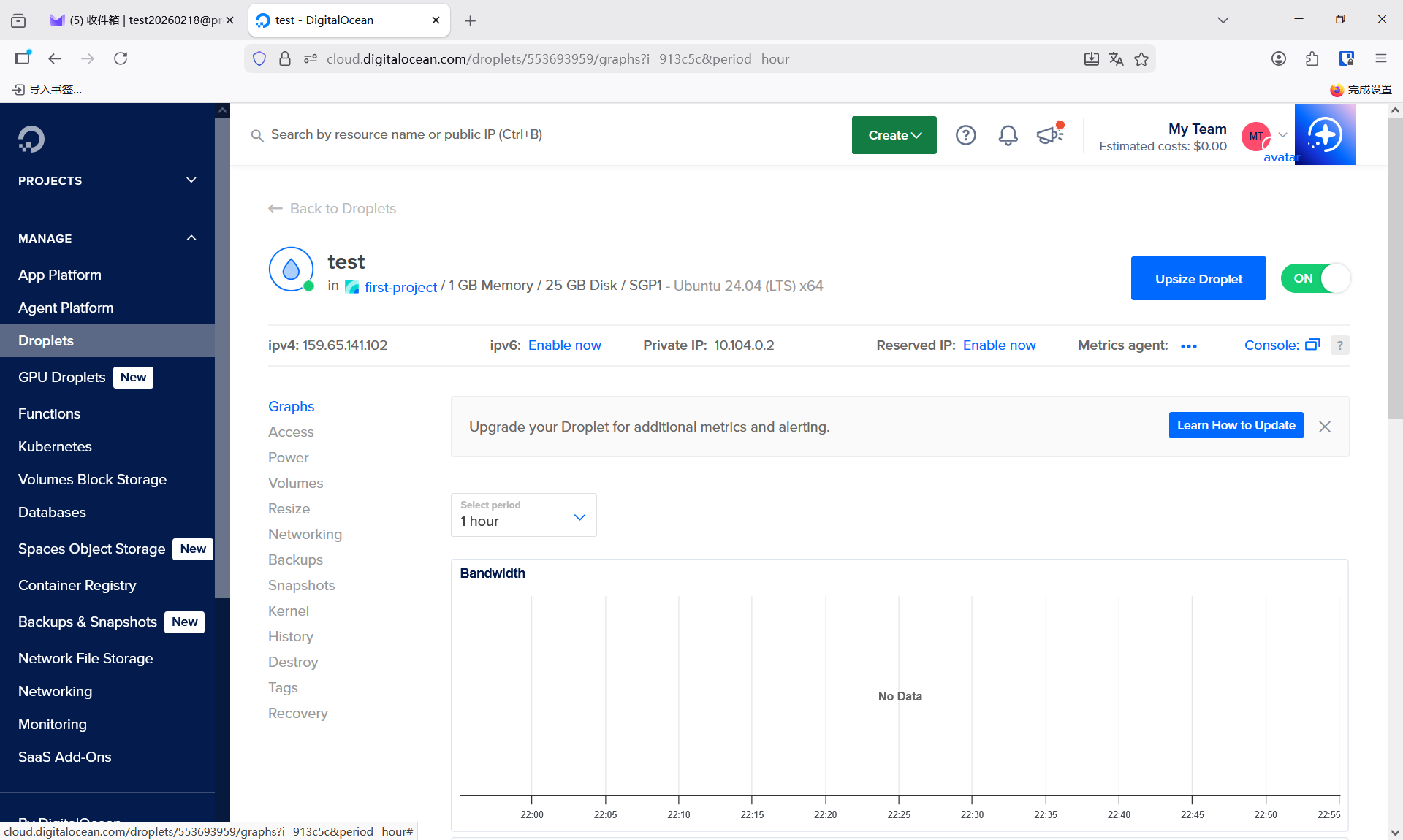Open the notifications bell
This screenshot has height=840, width=1403.
pyautogui.click(x=1008, y=135)
